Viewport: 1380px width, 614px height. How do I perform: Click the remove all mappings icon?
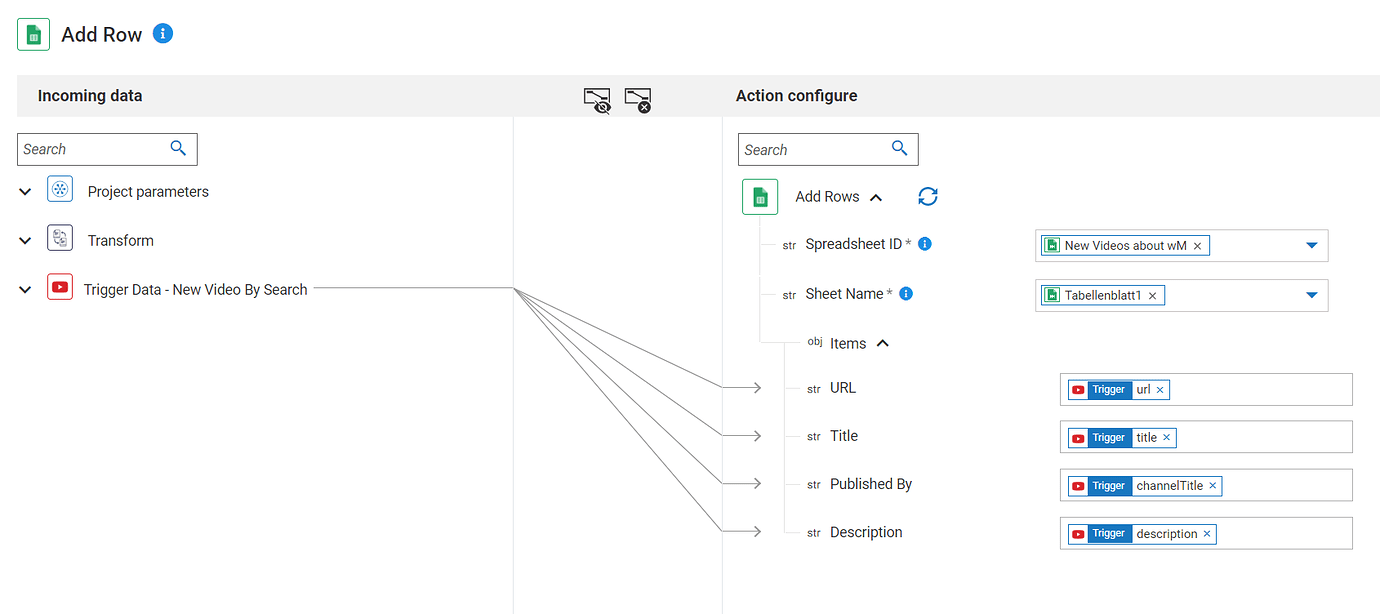[x=638, y=99]
